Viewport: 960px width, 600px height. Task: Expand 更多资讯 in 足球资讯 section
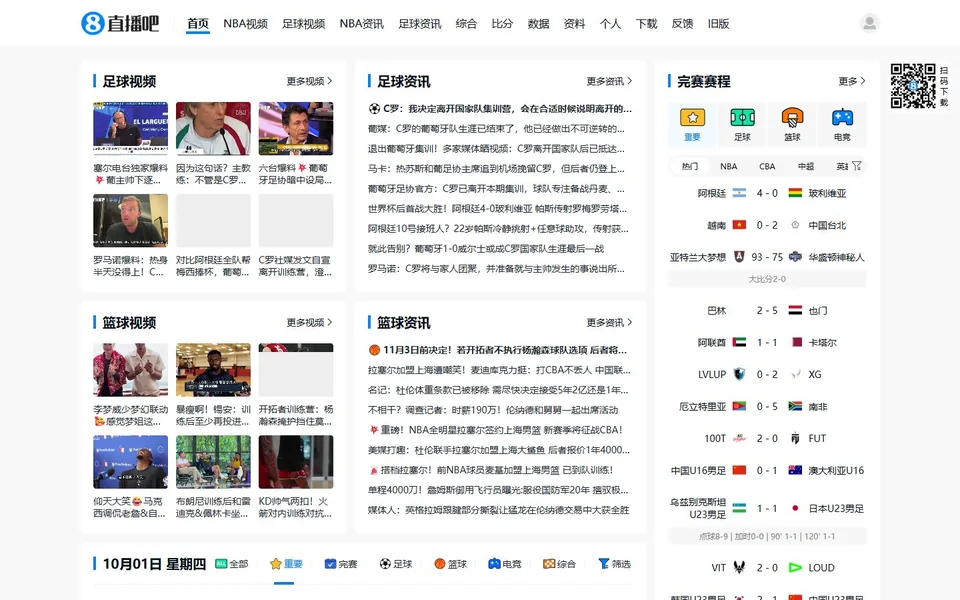(609, 81)
